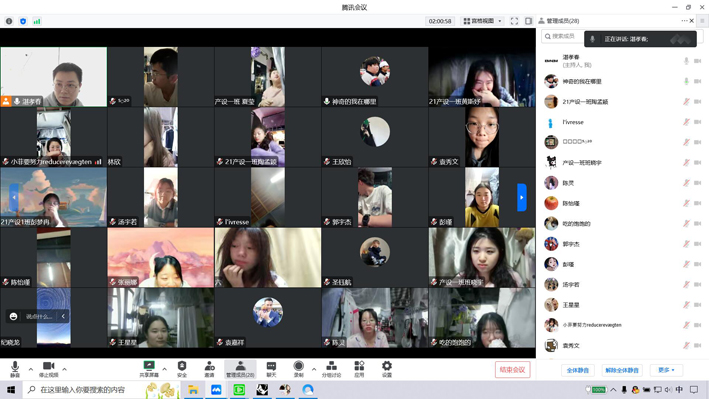Click the green network signal icon
The width and height of the screenshot is (709, 399).
37,21
